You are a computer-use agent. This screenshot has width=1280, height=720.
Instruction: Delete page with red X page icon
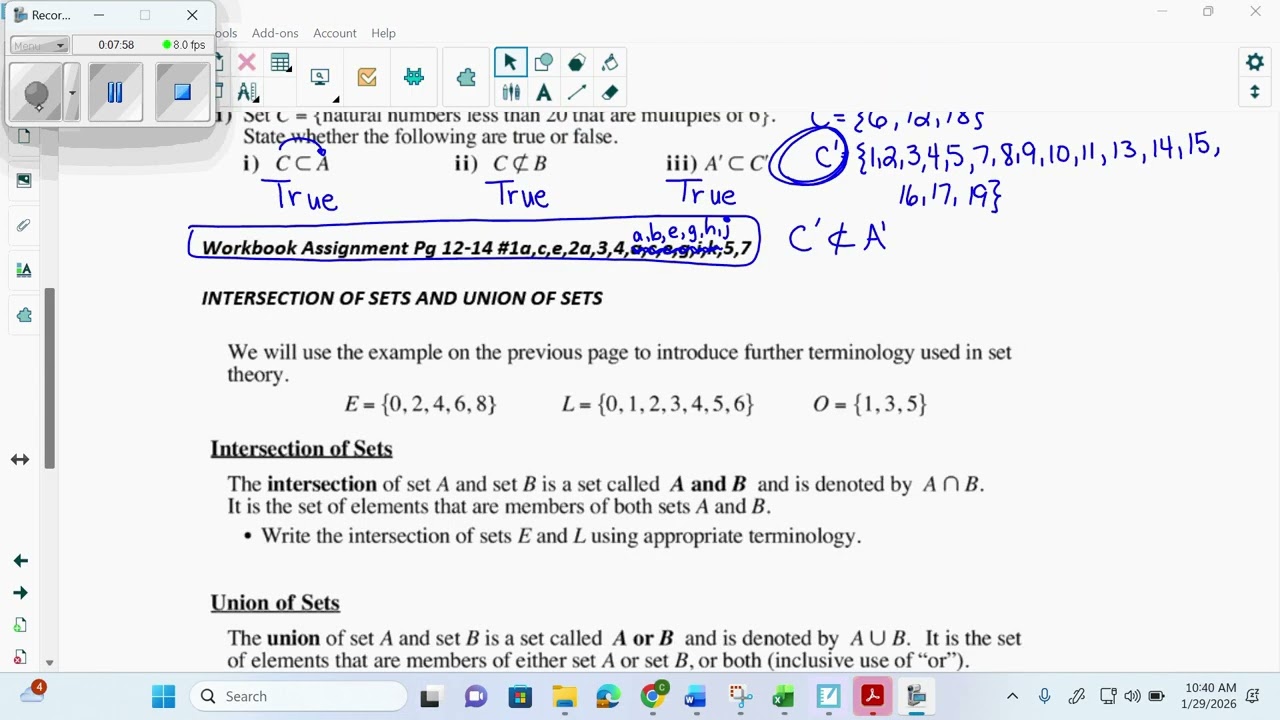pyautogui.click(x=20, y=657)
